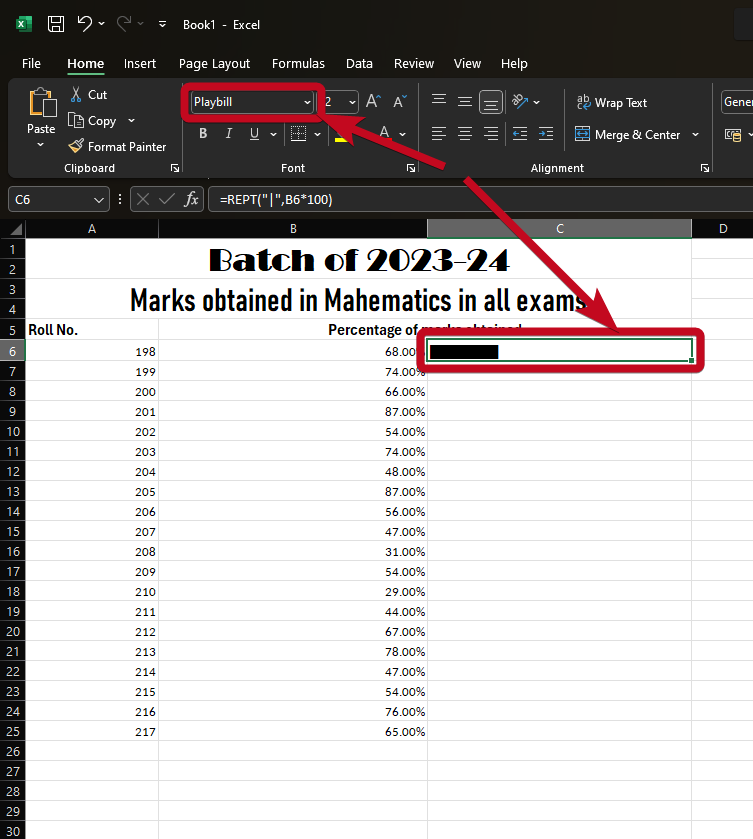Expand Merge & Center options arrow

click(x=695, y=134)
